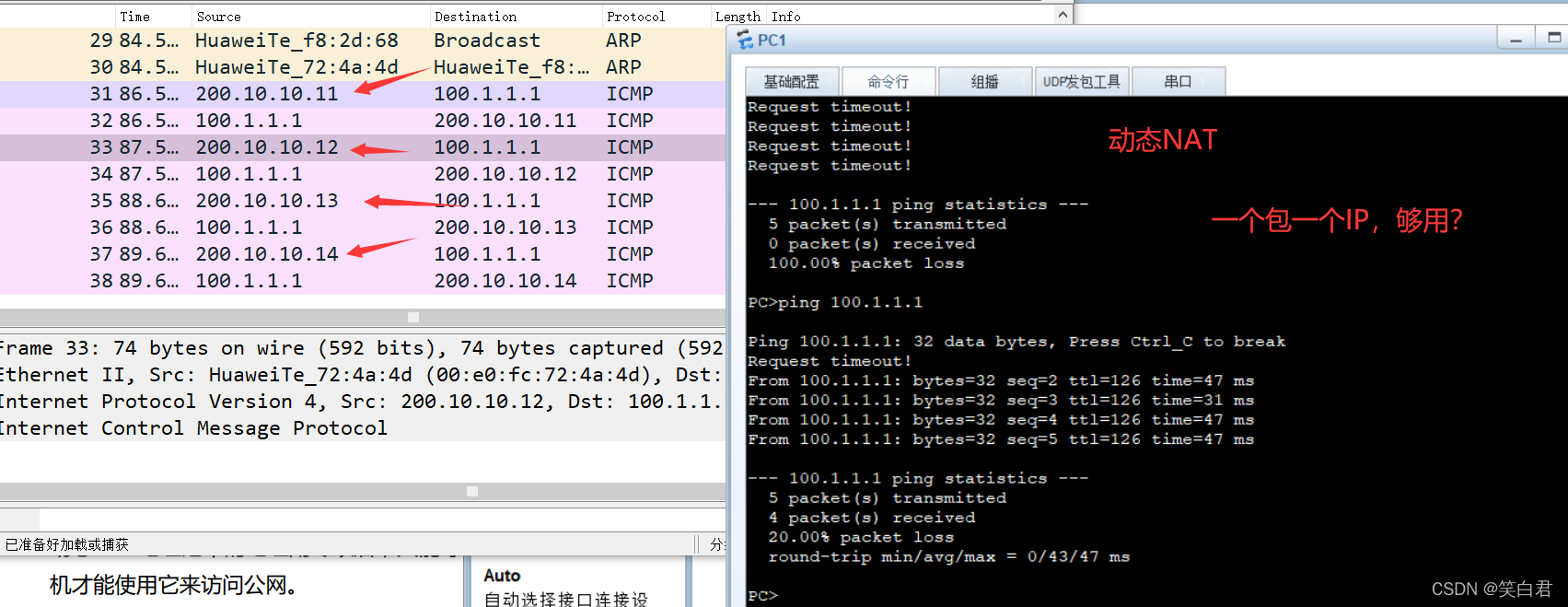Screen dimensions: 1568x607
Task: Click the PC>ping 100.1.1.1 command line
Action: point(835,302)
